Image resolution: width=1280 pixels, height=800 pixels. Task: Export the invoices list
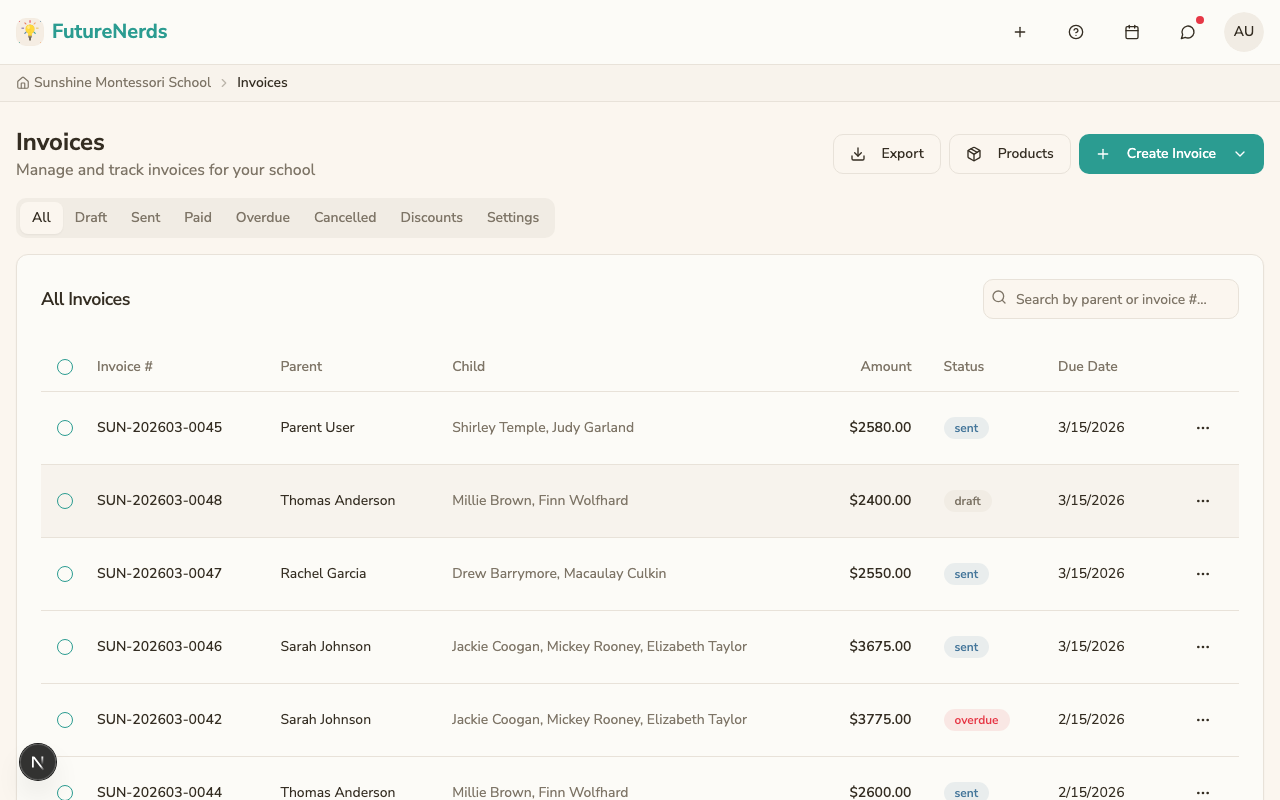click(x=886, y=153)
